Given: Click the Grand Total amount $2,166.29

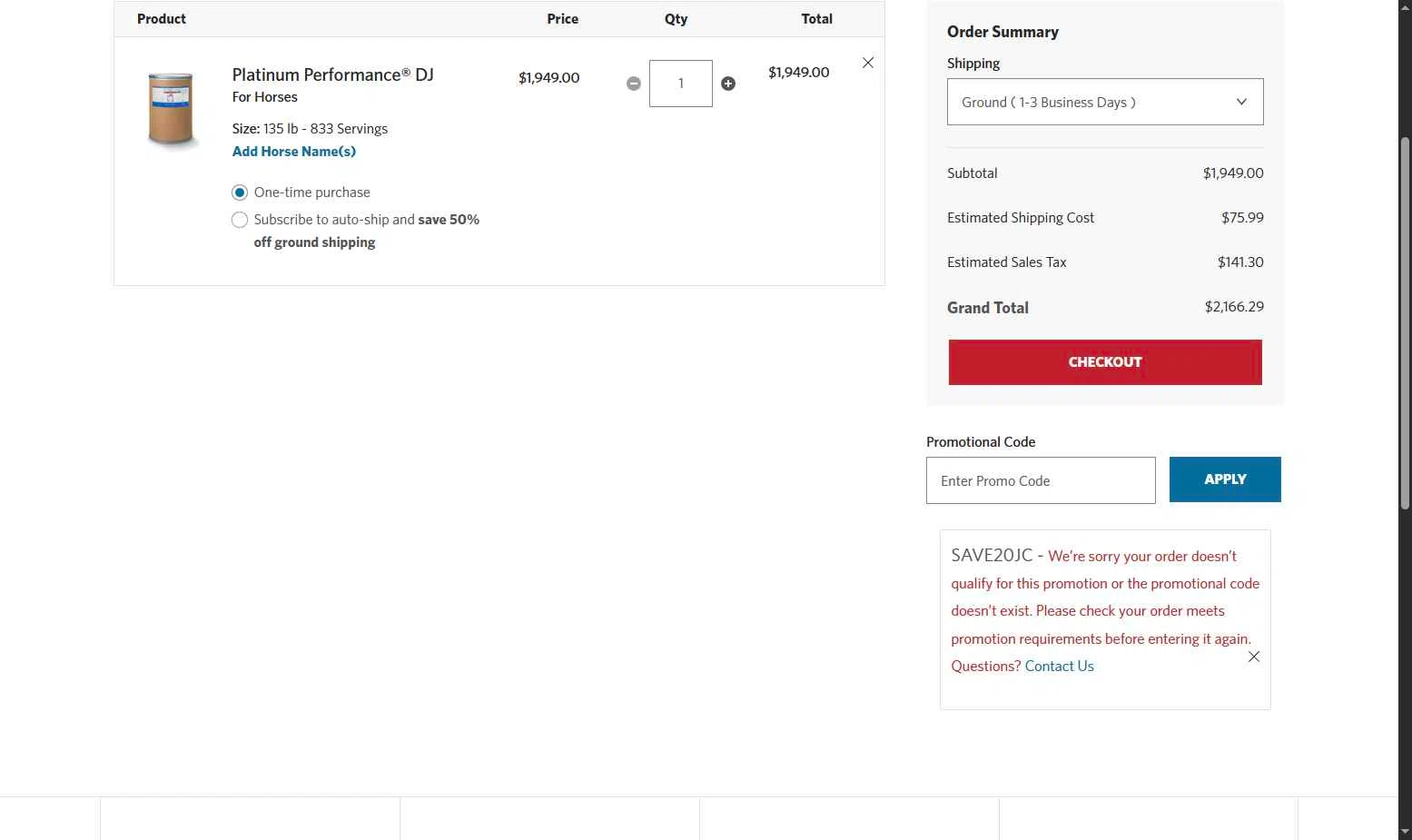Looking at the screenshot, I should click(x=1234, y=307).
